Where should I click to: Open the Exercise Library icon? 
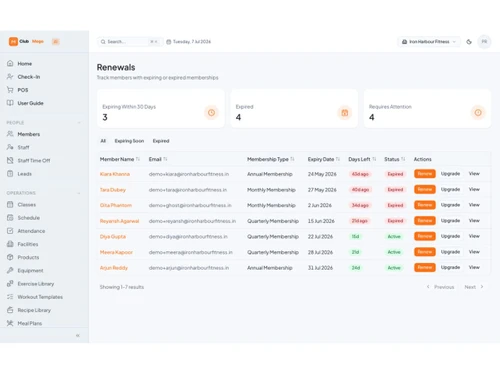click(x=10, y=284)
